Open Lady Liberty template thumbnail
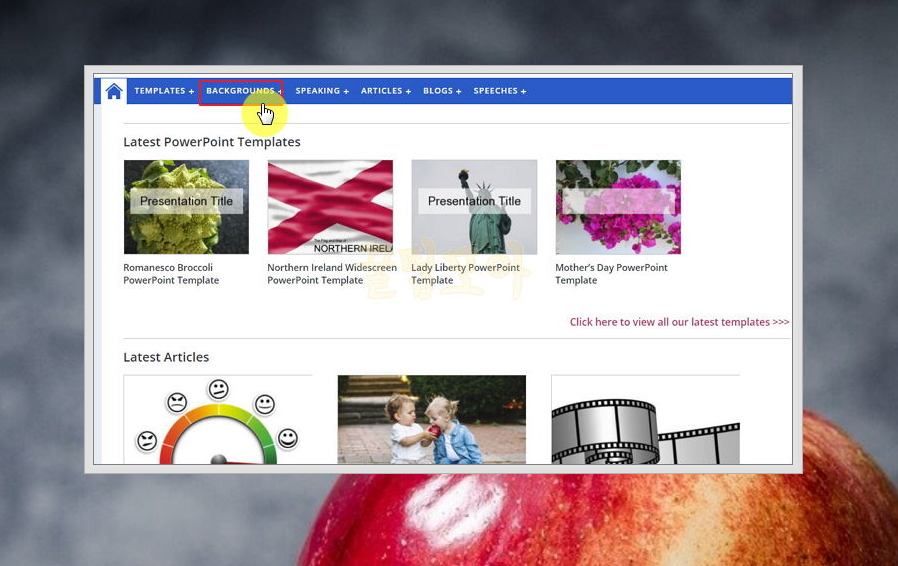898x566 pixels. (x=474, y=207)
